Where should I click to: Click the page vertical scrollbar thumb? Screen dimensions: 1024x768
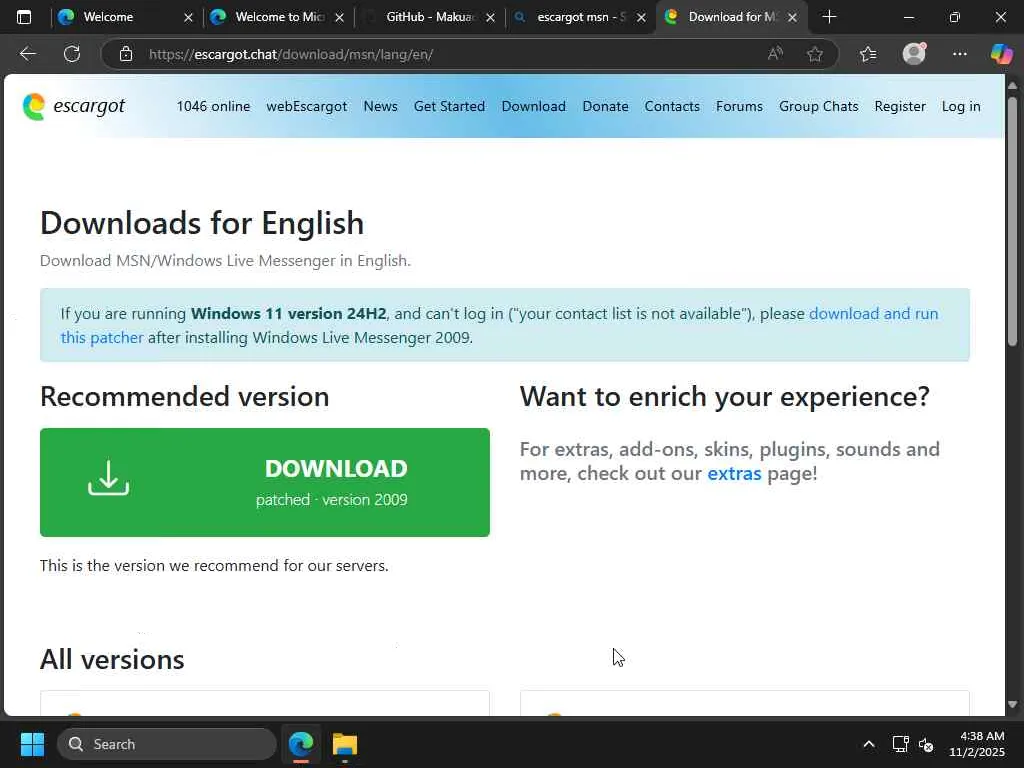pos(1012,222)
